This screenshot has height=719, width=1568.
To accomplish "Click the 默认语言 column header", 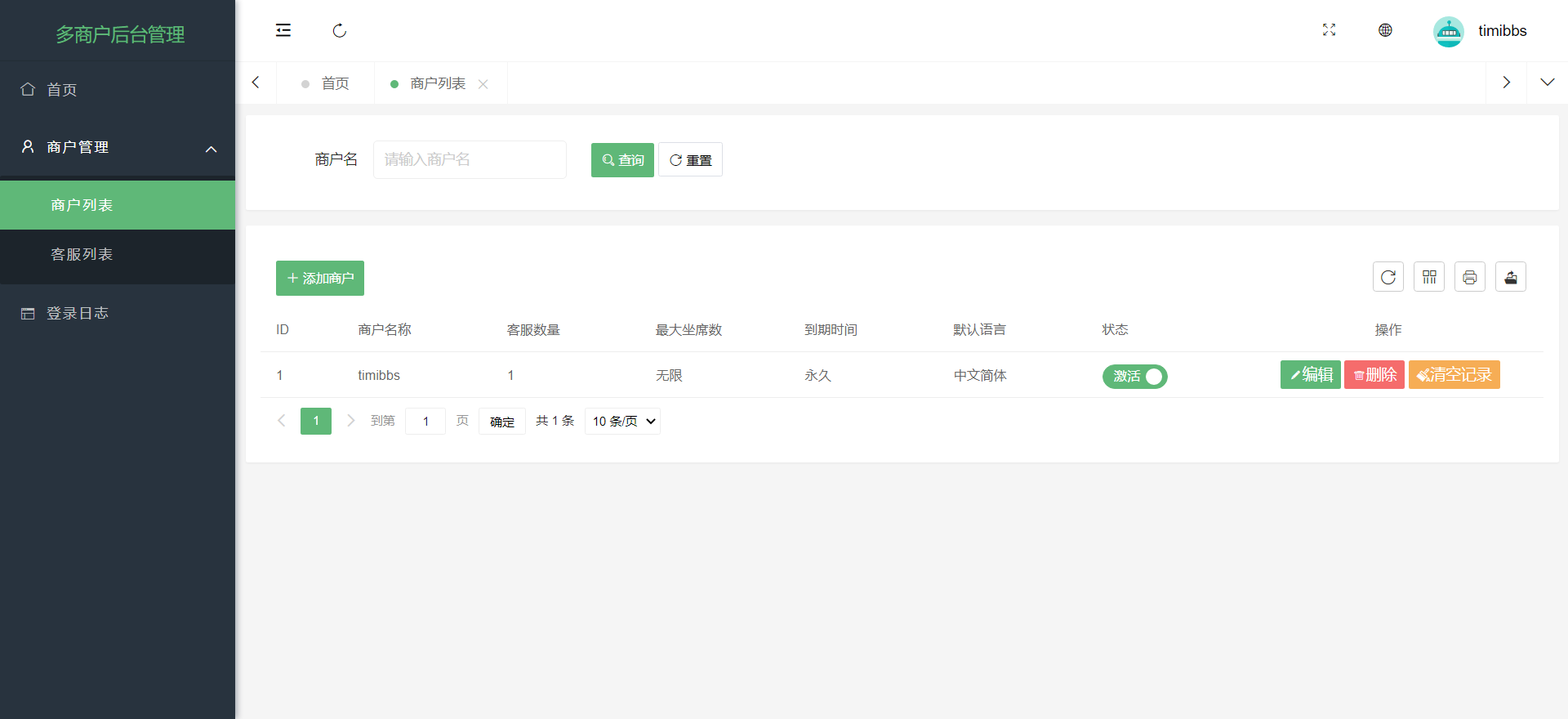I will click(979, 330).
